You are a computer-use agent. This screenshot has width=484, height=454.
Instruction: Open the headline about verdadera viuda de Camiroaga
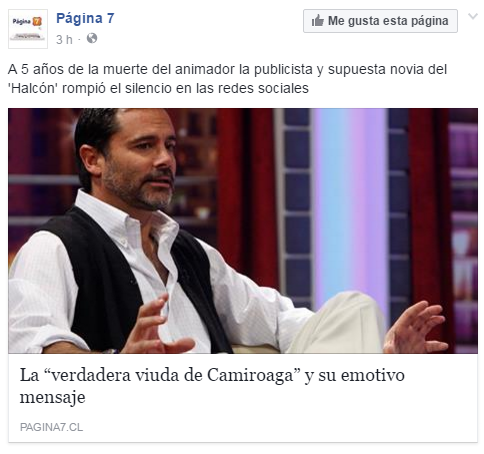coord(212,385)
